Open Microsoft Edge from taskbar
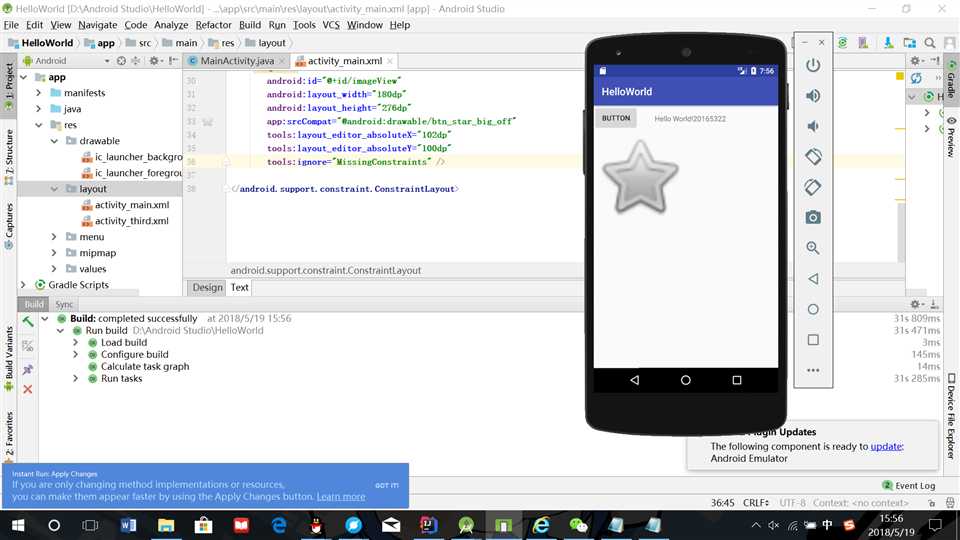Viewport: 960px width, 540px height. (279, 525)
